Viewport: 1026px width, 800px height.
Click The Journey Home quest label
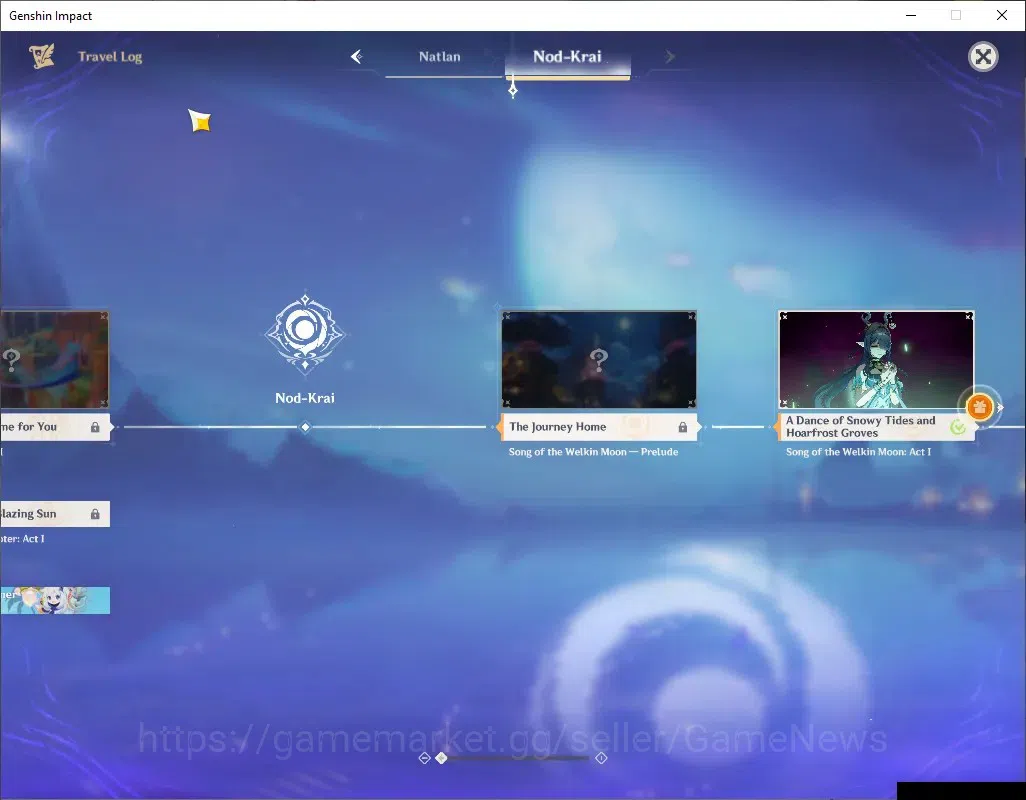point(599,427)
